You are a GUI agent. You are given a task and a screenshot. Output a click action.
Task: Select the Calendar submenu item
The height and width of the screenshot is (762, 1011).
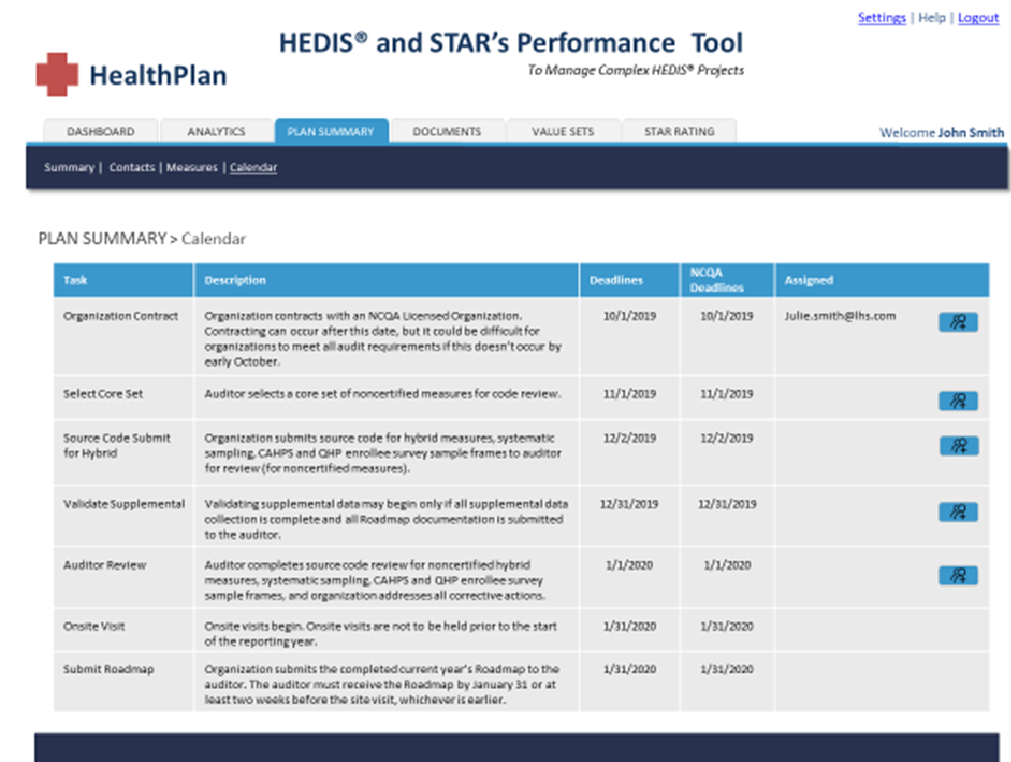(253, 168)
